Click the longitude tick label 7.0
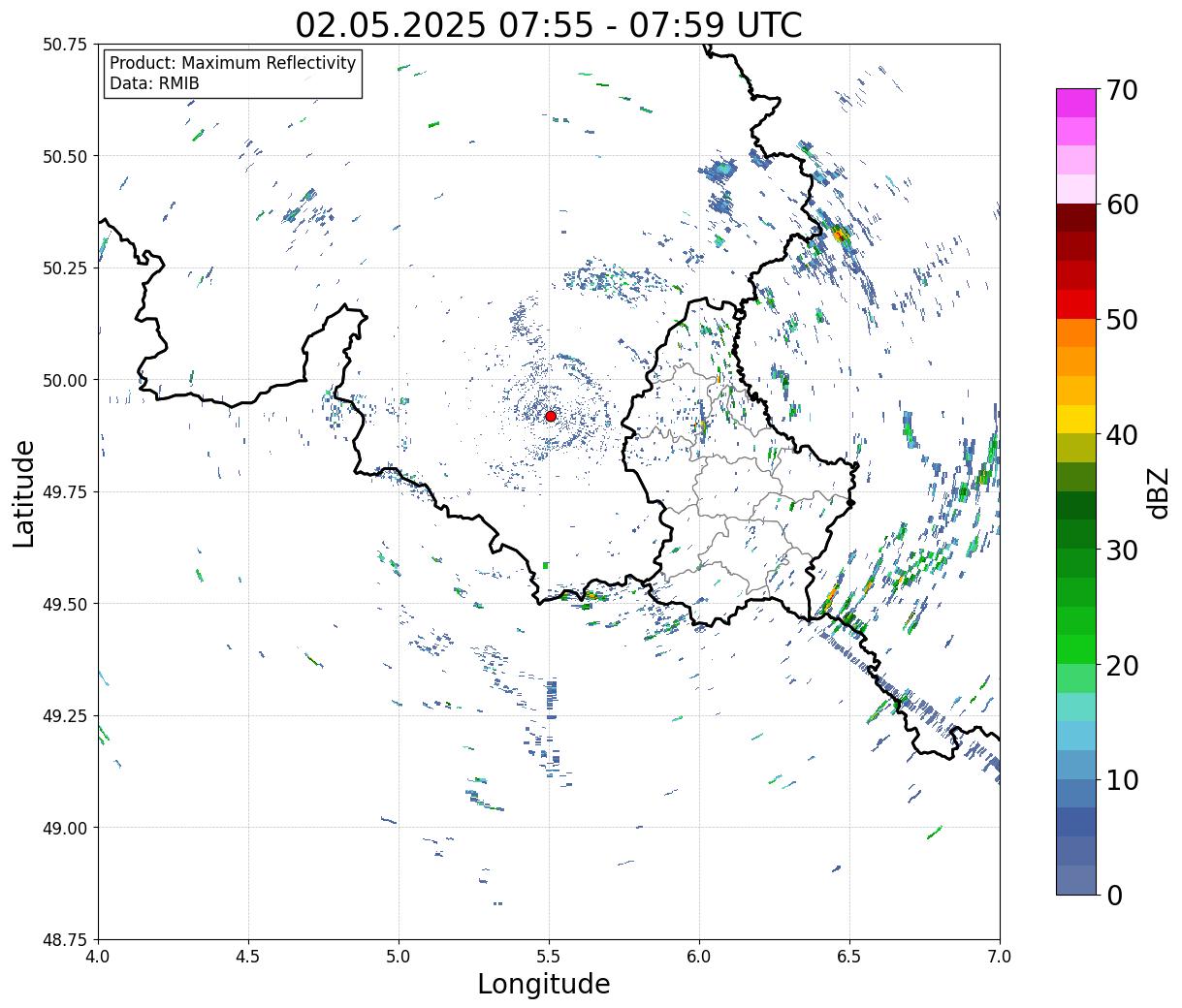The image size is (1182, 1008). (x=1000, y=957)
